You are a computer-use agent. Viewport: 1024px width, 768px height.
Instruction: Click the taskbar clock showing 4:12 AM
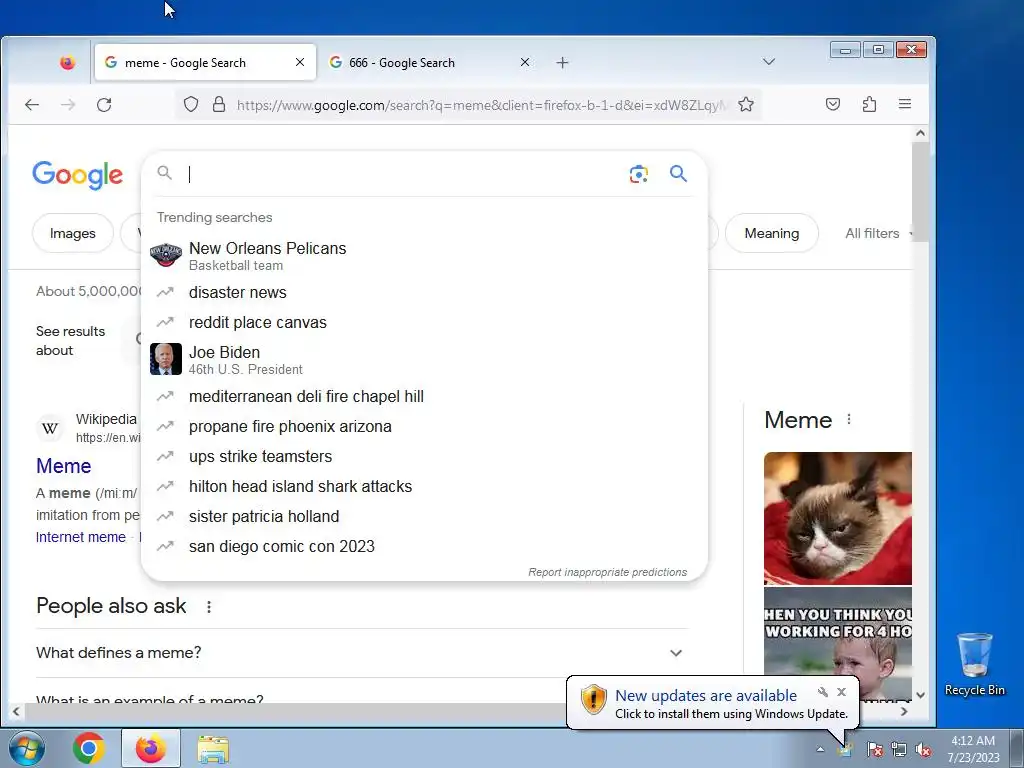tap(973, 749)
